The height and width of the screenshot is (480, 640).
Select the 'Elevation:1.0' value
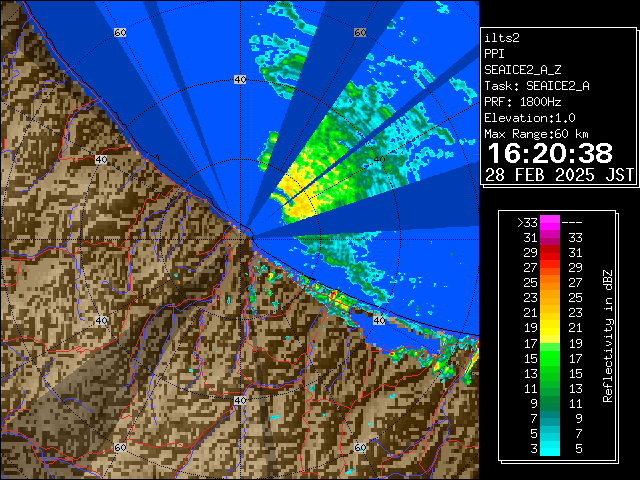pos(530,118)
